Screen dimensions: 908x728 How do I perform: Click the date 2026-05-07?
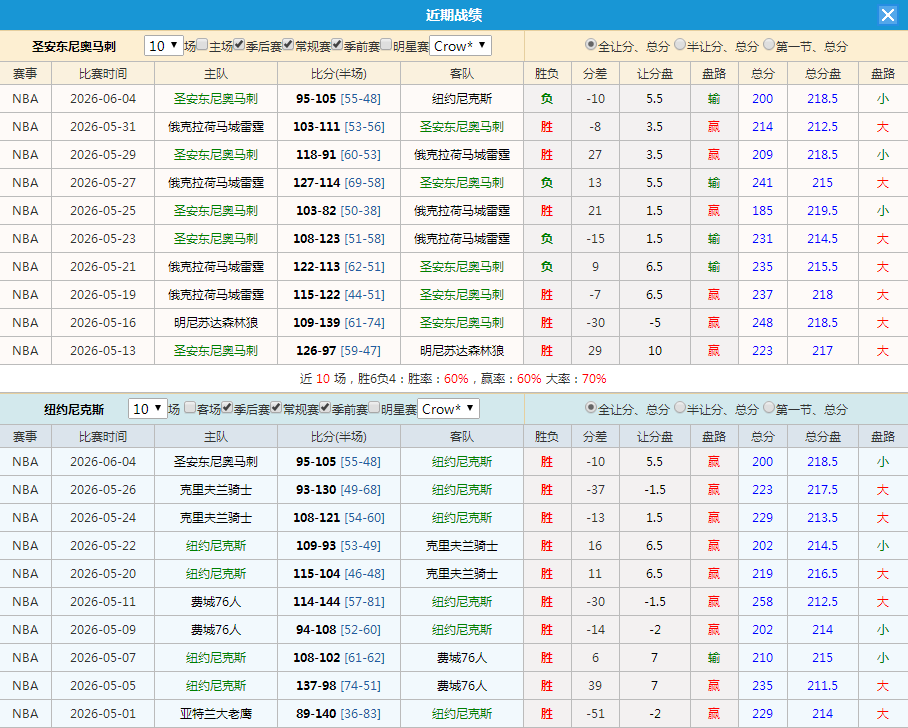click(x=103, y=658)
